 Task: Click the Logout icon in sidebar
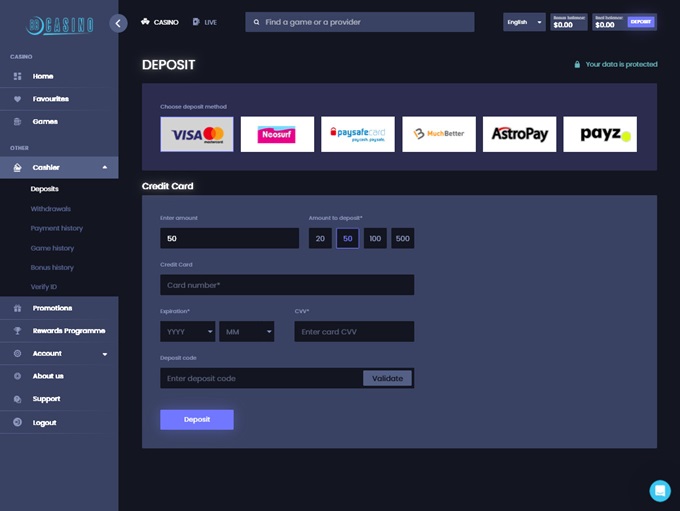point(17,423)
